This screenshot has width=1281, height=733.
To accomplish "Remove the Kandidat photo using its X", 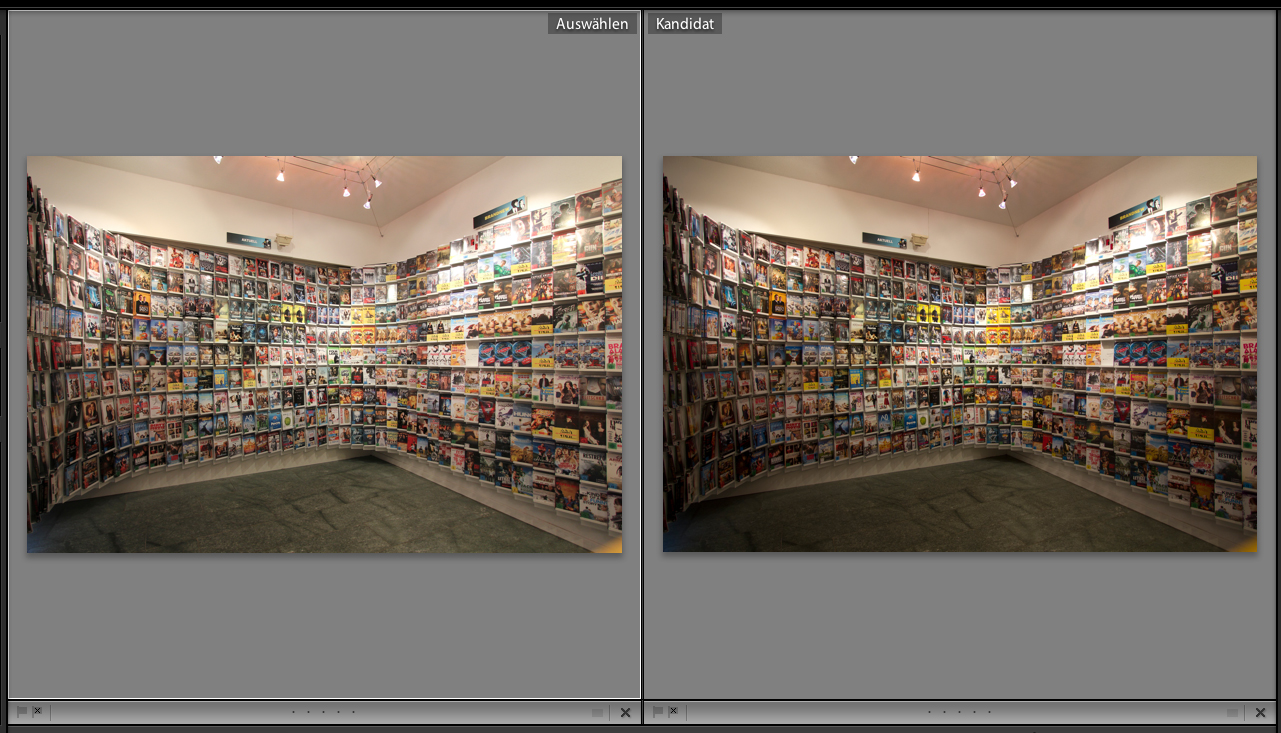I will (1262, 713).
